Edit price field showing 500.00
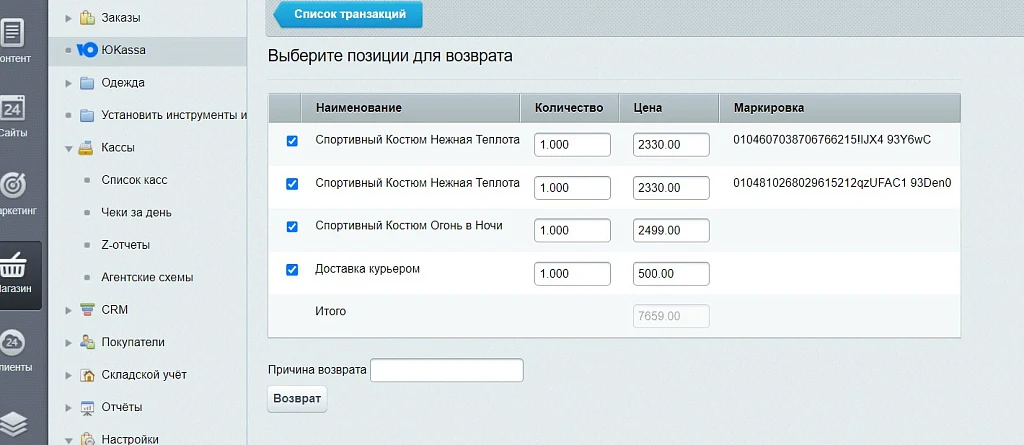This screenshot has height=445, width=1024. [671, 274]
